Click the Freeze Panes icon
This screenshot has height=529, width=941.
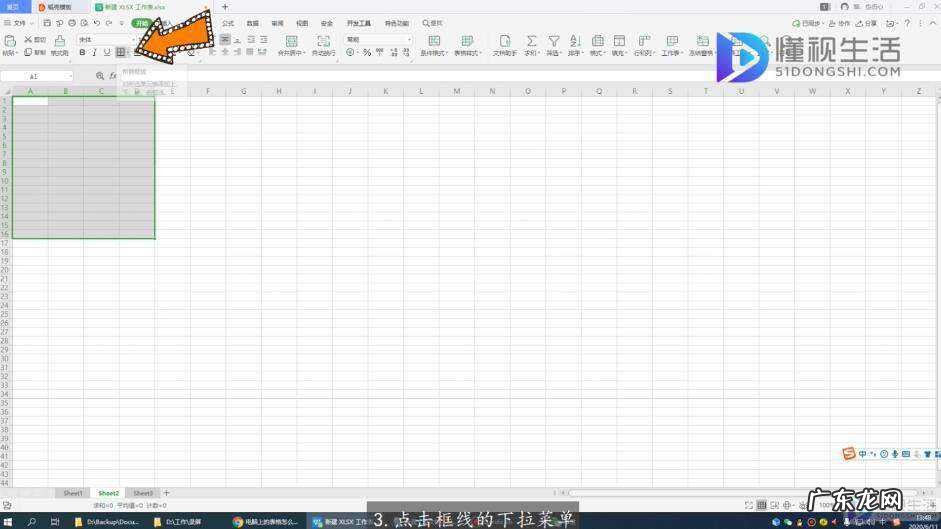pos(702,41)
